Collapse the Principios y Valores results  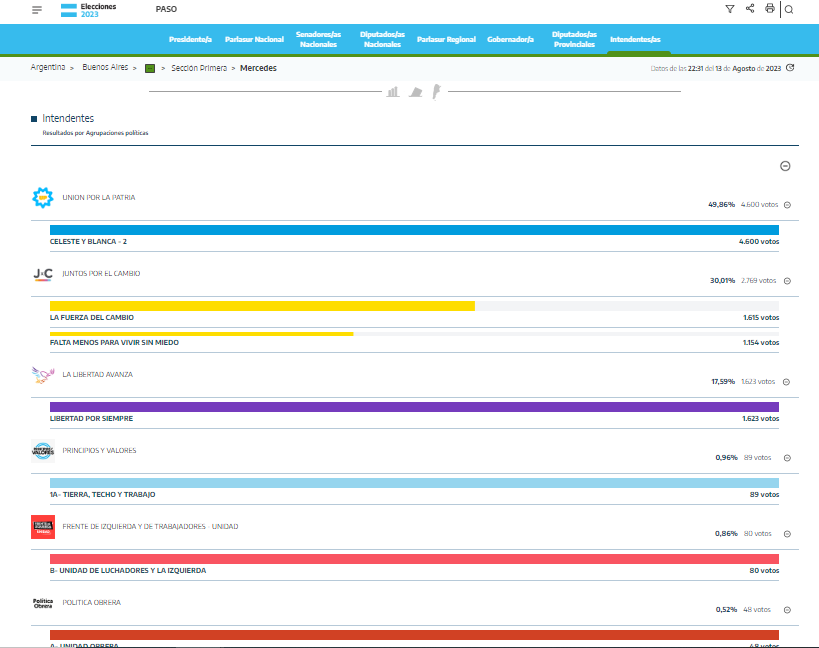787,458
